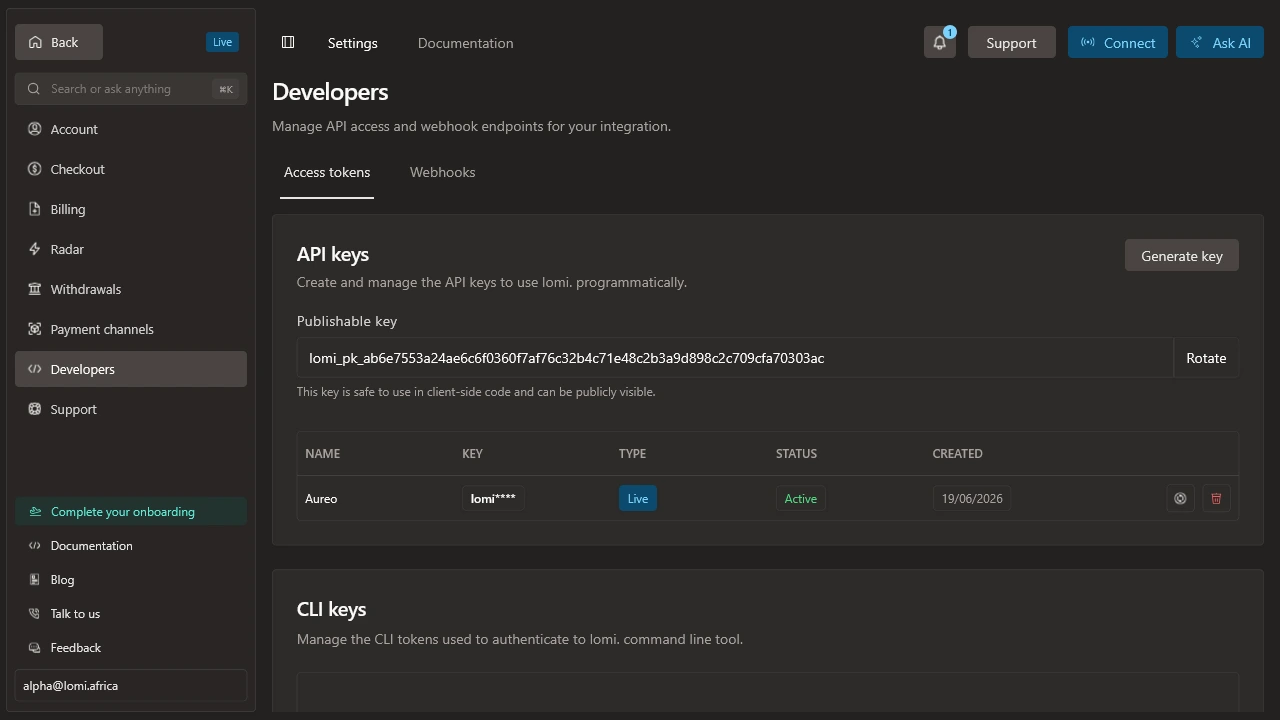Click the Active status badge
The width and height of the screenshot is (1280, 720).
click(800, 498)
